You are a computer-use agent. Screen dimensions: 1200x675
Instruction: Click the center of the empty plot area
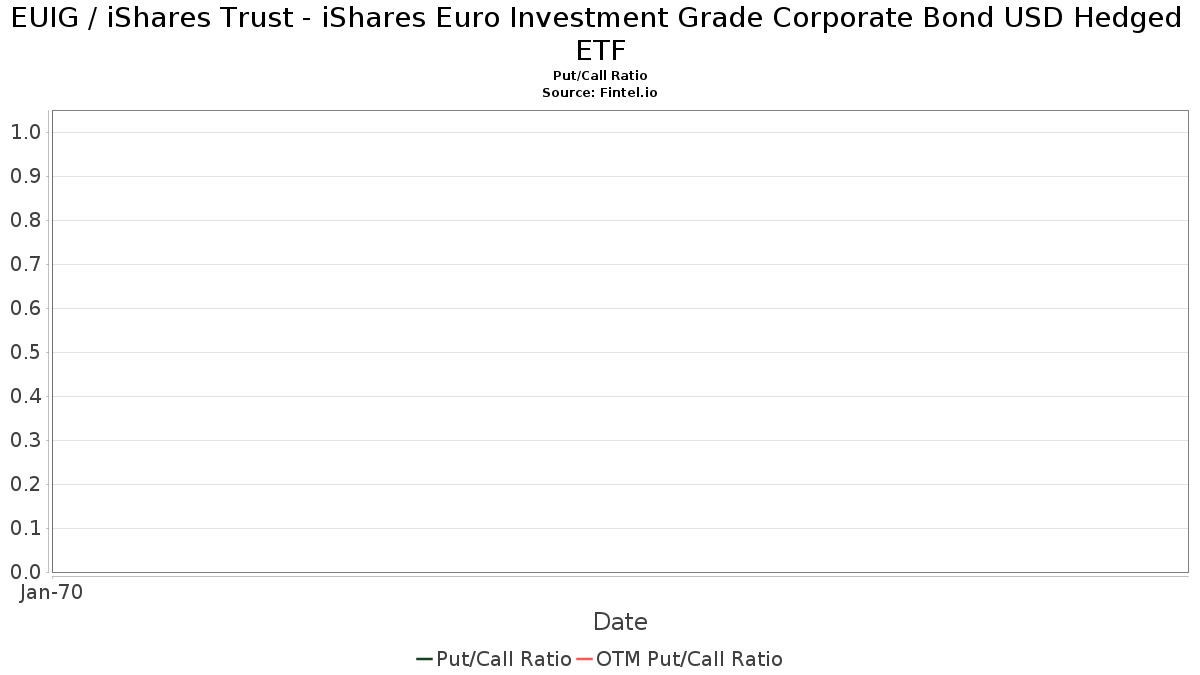click(x=620, y=341)
